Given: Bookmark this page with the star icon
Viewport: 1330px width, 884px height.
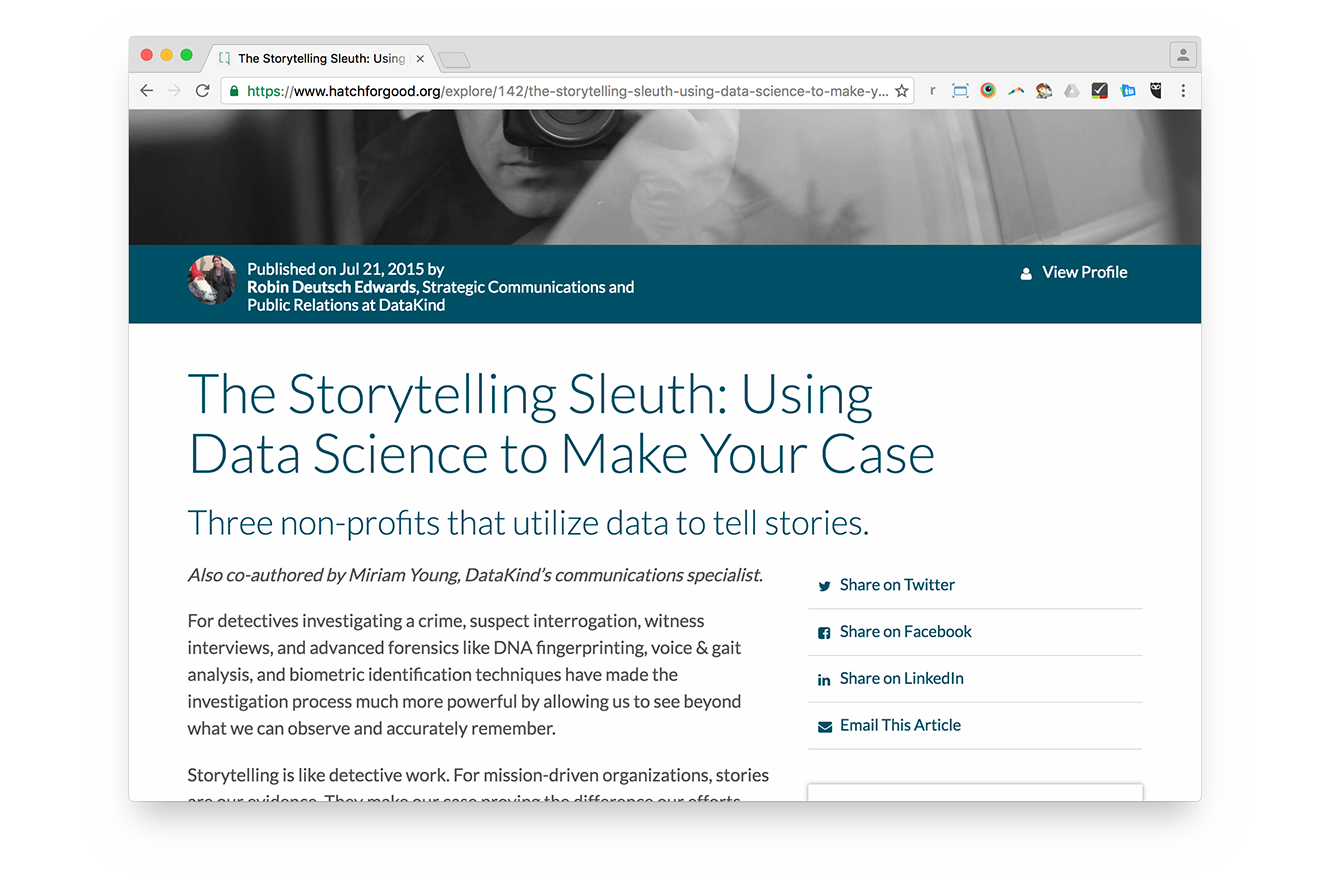Looking at the screenshot, I should click(x=901, y=91).
